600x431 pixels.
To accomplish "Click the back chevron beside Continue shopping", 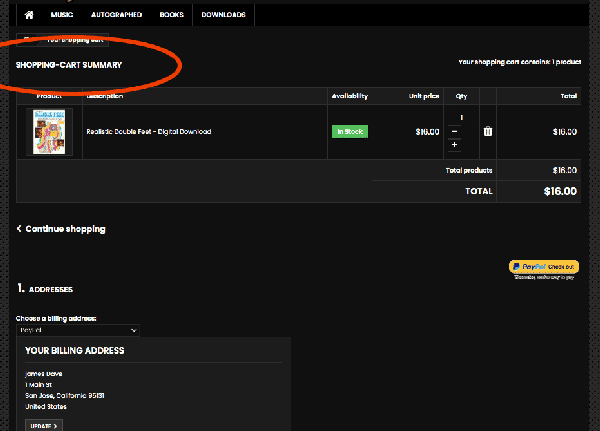I will [19, 229].
